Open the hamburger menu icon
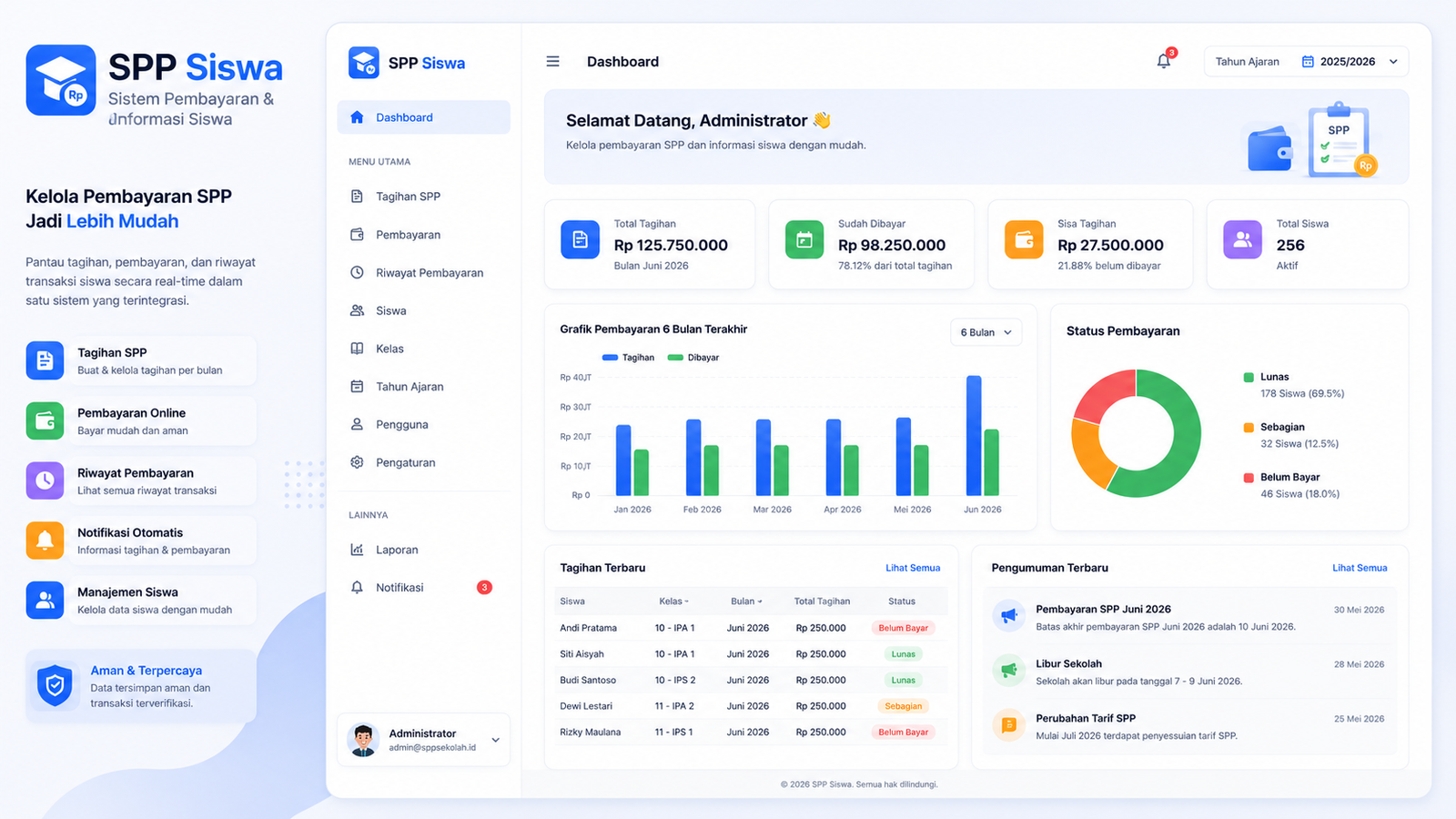 click(552, 62)
